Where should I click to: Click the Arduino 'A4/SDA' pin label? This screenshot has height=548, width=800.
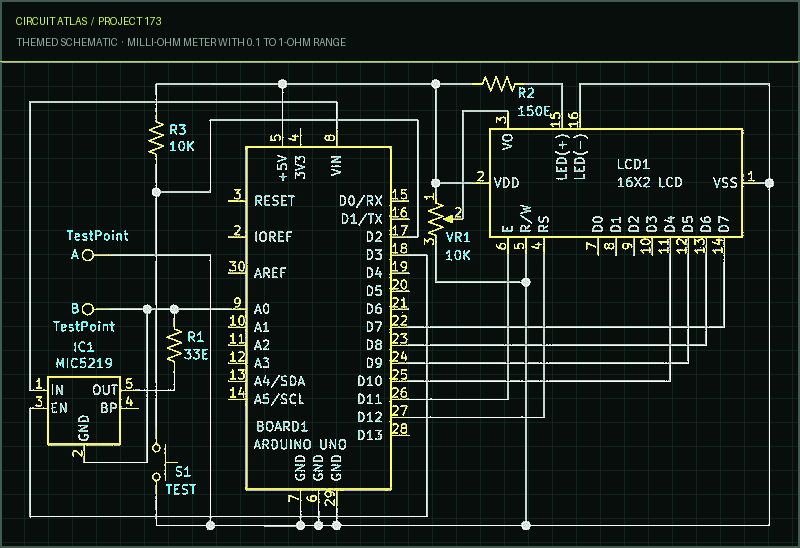tap(280, 381)
